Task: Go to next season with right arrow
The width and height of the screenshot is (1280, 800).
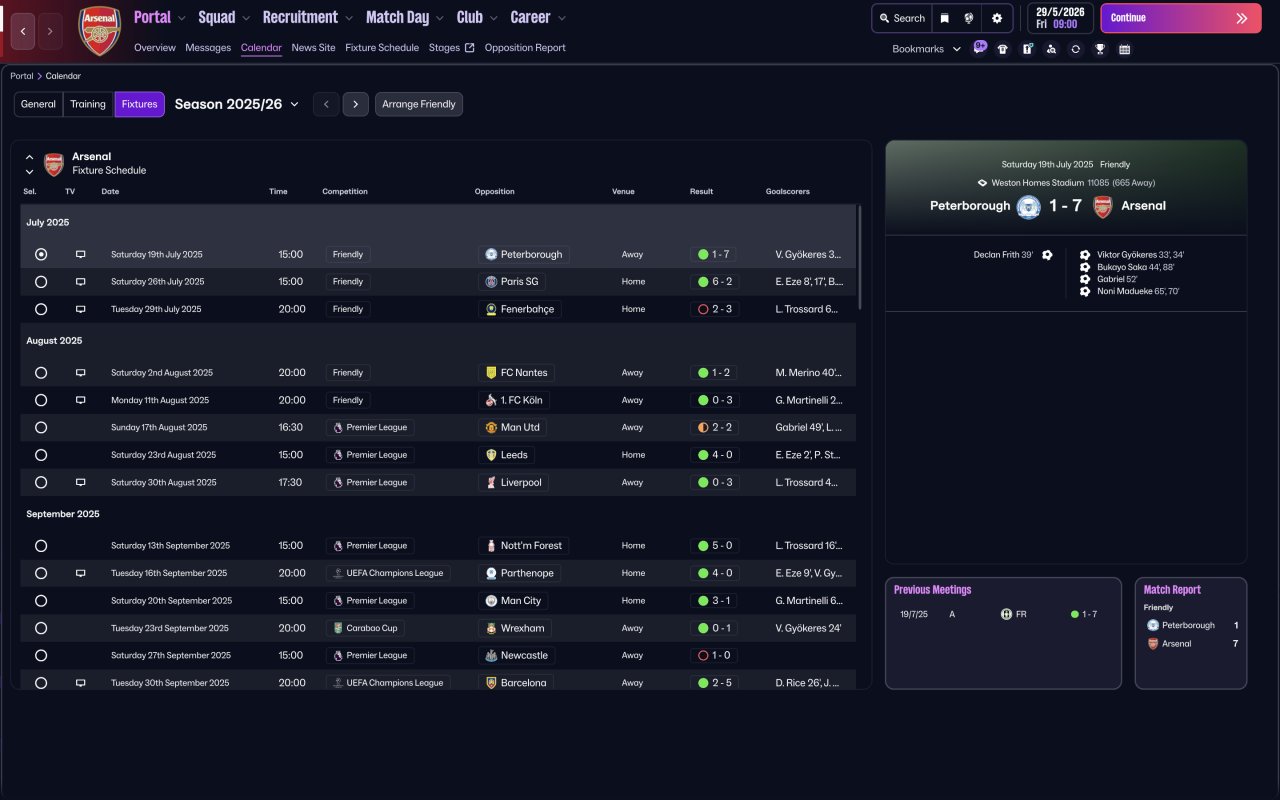Action: (x=356, y=104)
